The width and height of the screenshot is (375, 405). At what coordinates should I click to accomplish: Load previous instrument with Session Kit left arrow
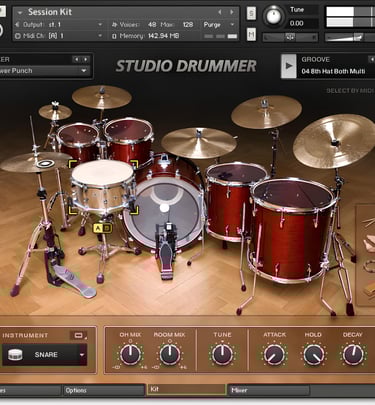tap(220, 12)
